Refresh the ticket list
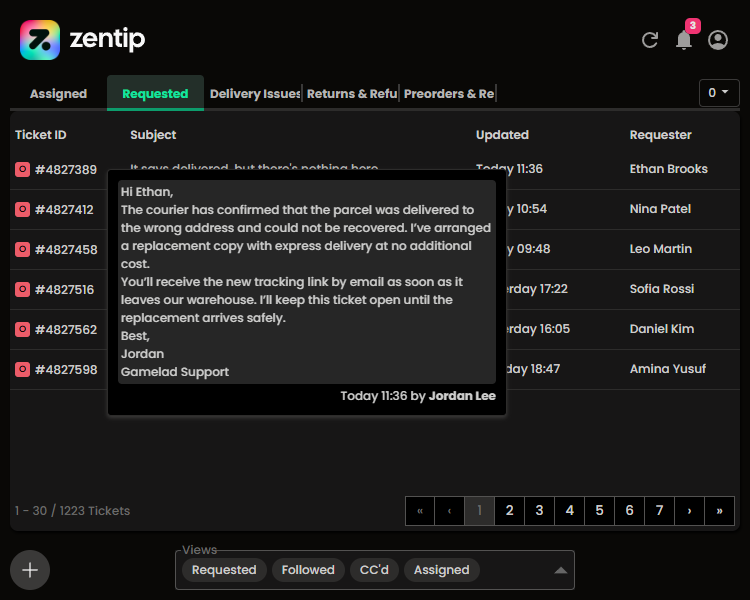Screen dimensions: 750x600 (x=650, y=40)
